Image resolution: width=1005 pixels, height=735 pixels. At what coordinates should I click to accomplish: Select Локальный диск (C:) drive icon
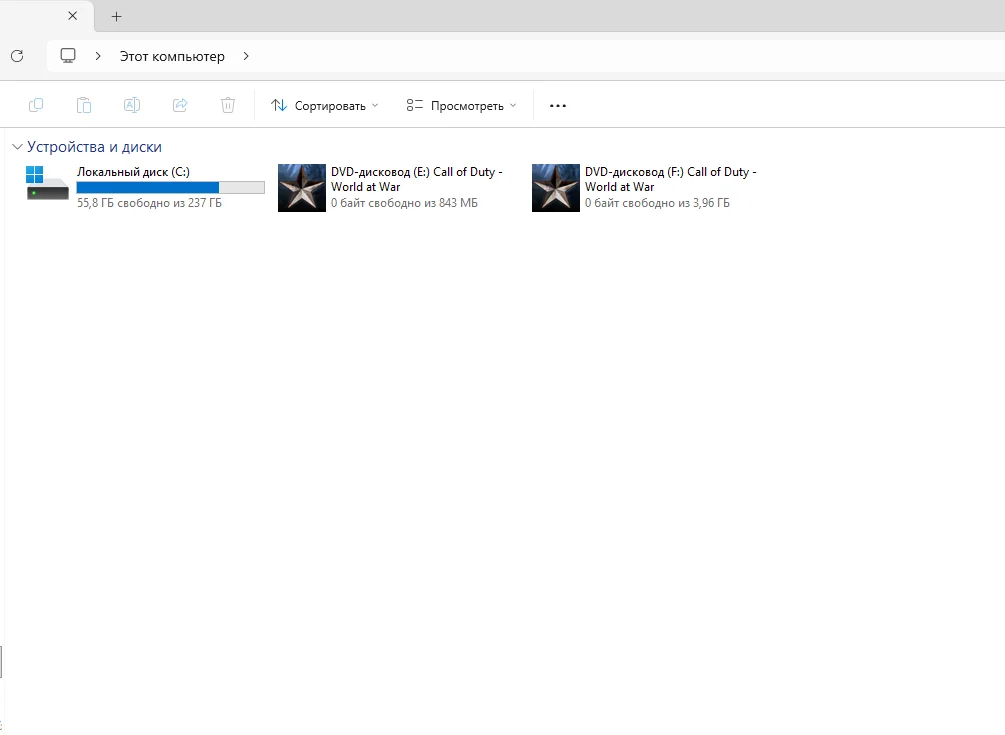pos(47,183)
